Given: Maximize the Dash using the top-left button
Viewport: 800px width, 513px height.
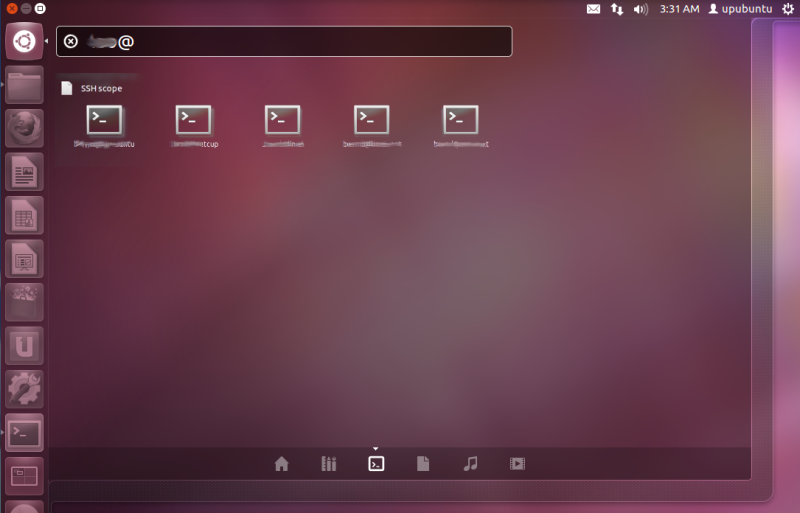Looking at the screenshot, I should tap(40, 9).
